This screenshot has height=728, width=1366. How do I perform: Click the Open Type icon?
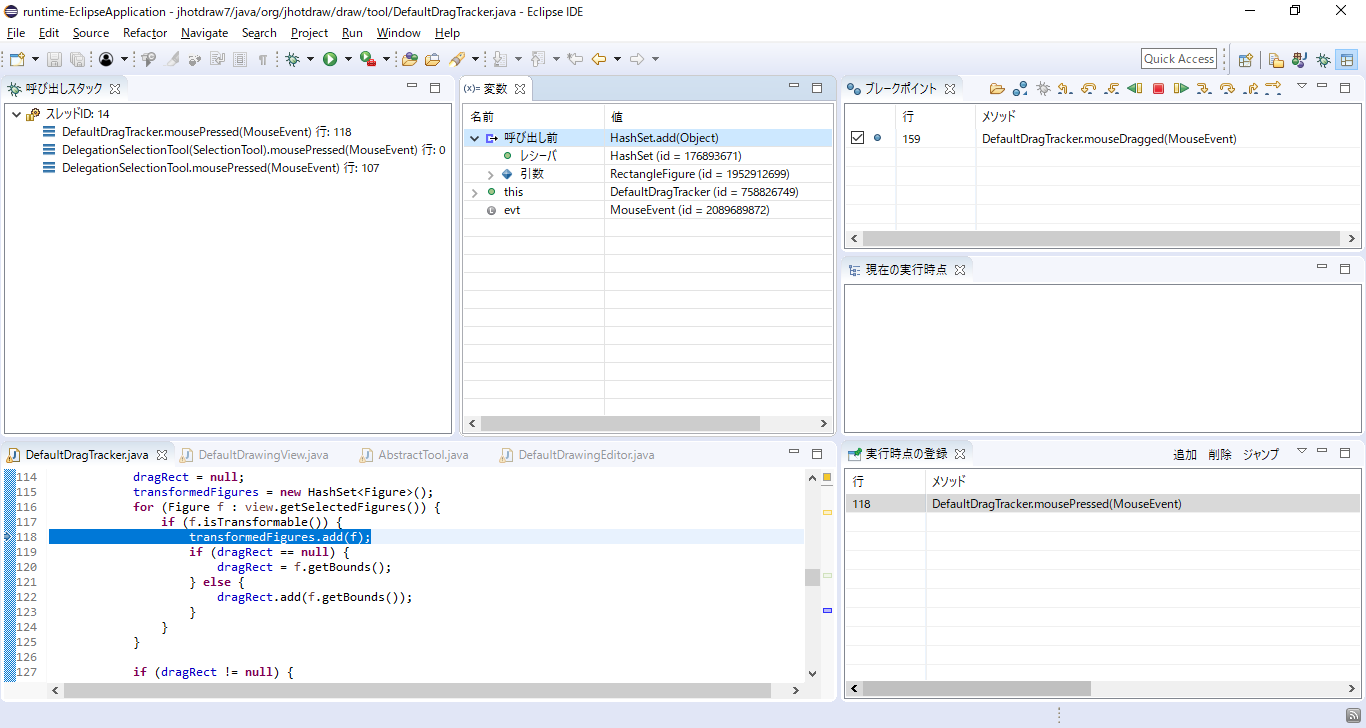point(410,59)
